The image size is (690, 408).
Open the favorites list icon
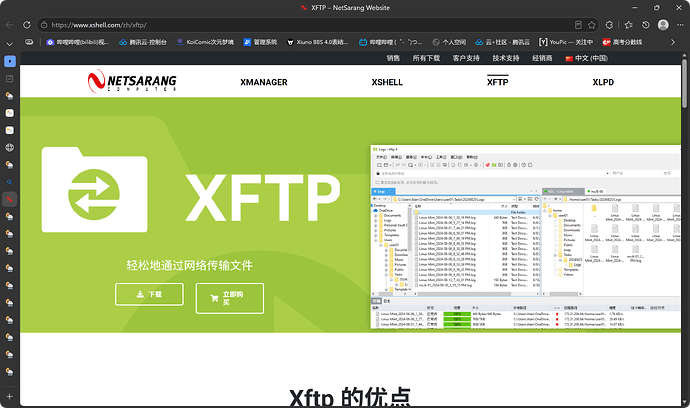click(628, 25)
